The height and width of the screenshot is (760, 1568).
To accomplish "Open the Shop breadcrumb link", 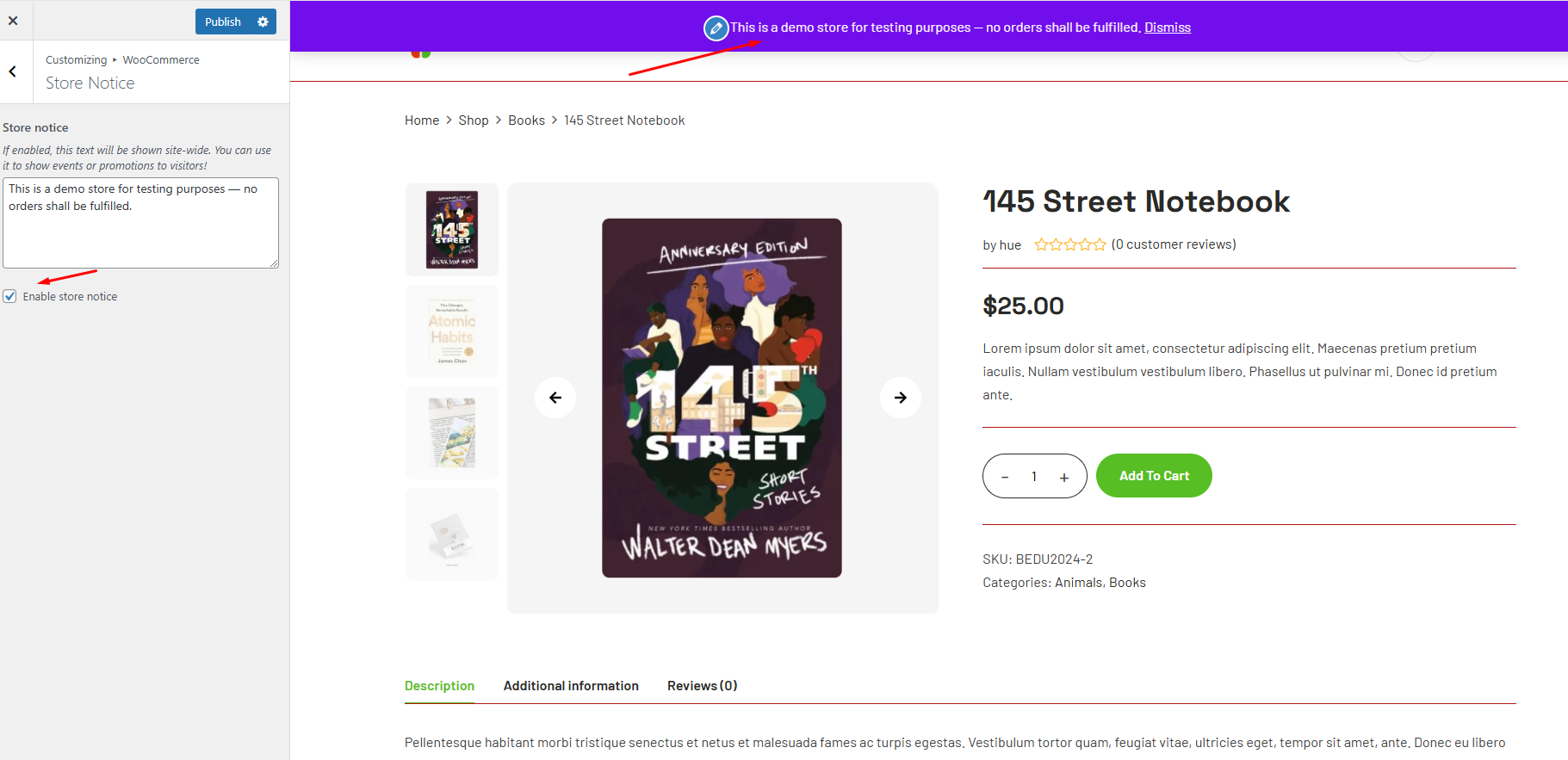I will coord(474,120).
